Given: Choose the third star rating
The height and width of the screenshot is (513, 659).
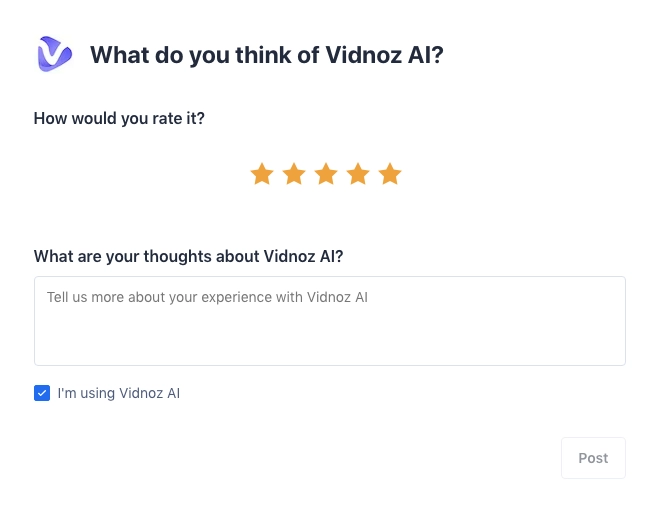Looking at the screenshot, I should pyautogui.click(x=326, y=175).
